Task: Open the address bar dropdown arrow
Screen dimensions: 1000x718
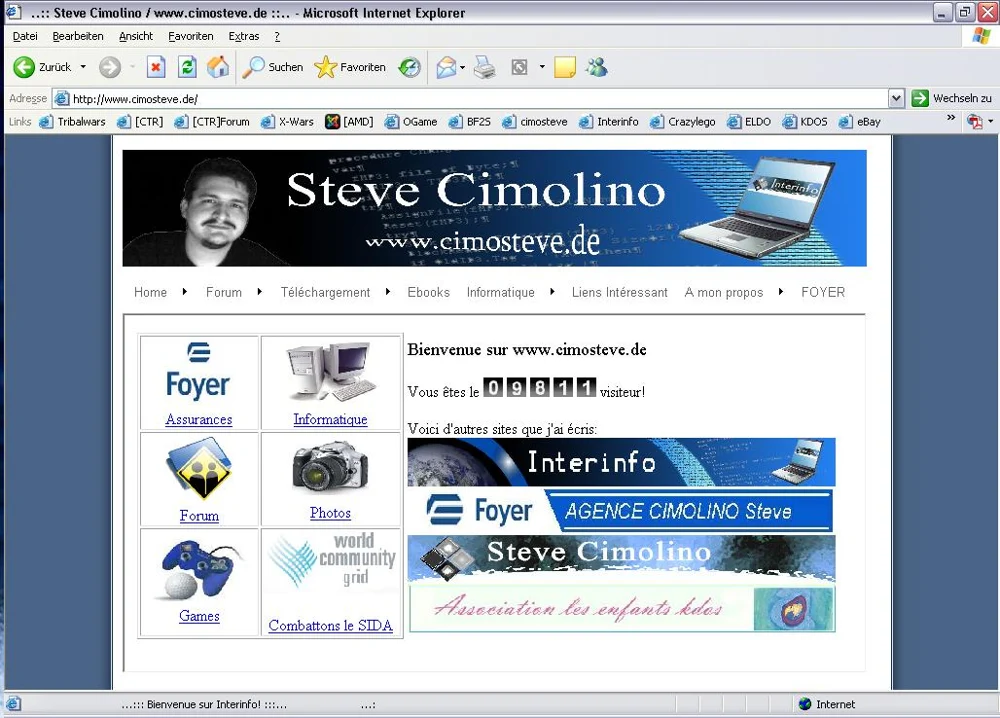Action: (x=896, y=99)
